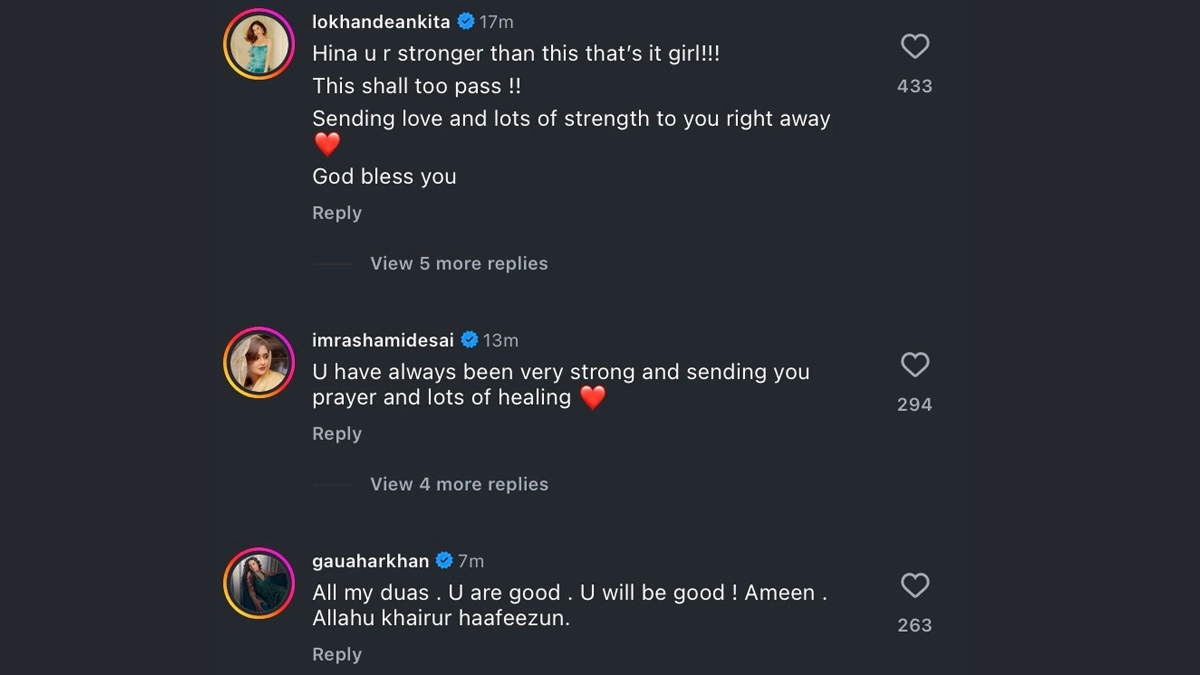Screen dimensions: 1200x675
Task: Click verified badge next to imrashamidesai
Action: [x=469, y=340]
